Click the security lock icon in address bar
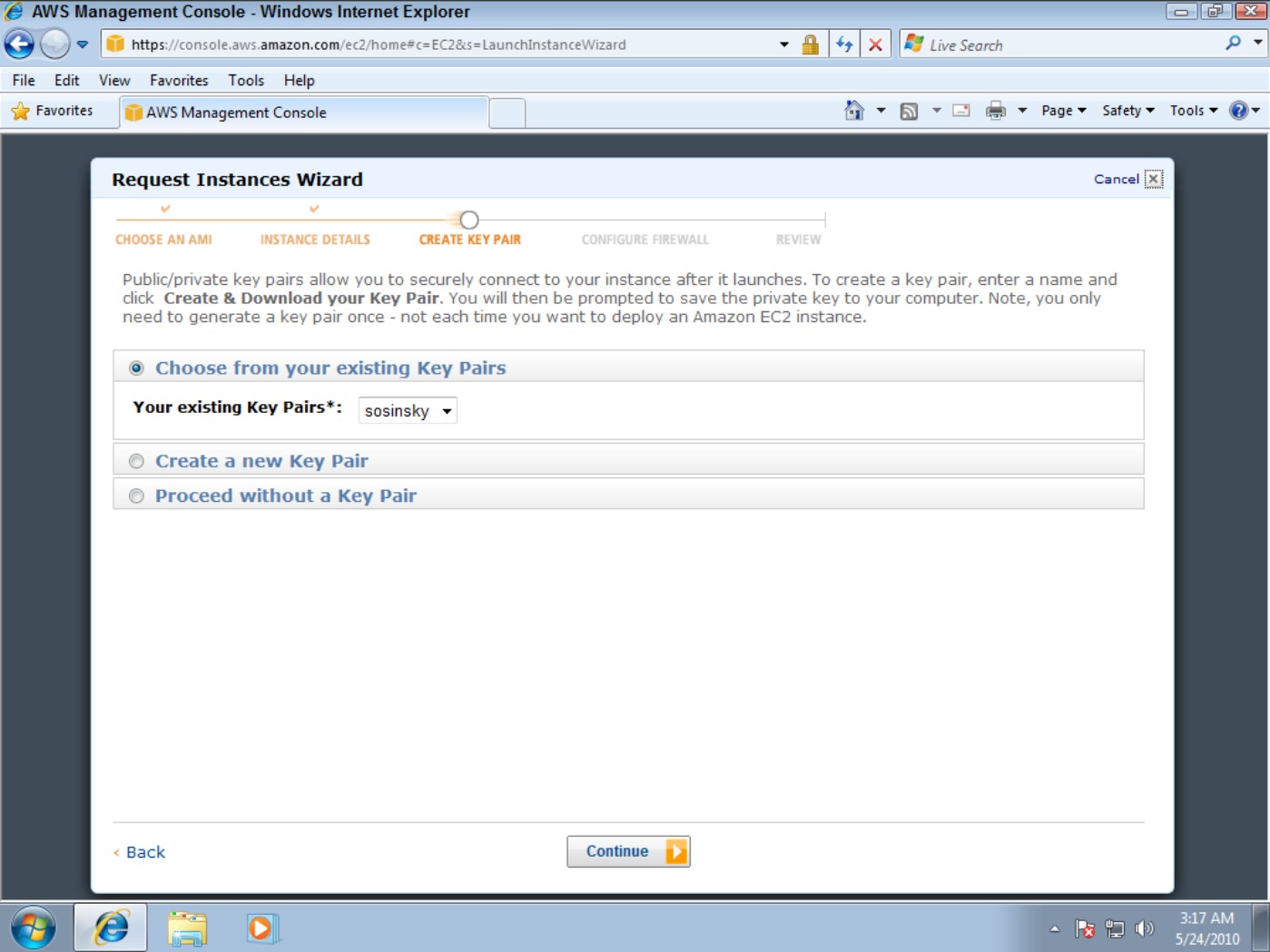This screenshot has height=952, width=1270. pos(810,44)
